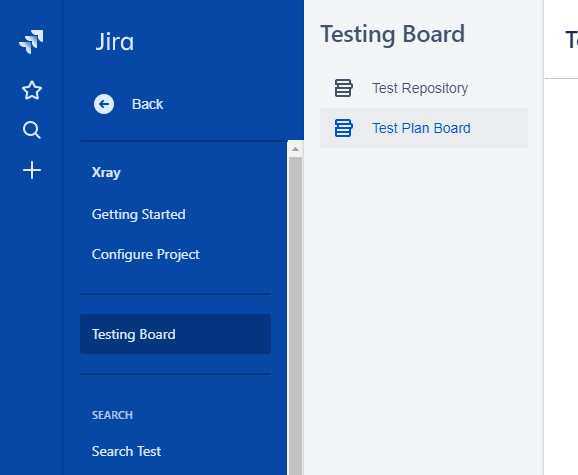Click the Test Plan Board stack icon

click(x=343, y=128)
